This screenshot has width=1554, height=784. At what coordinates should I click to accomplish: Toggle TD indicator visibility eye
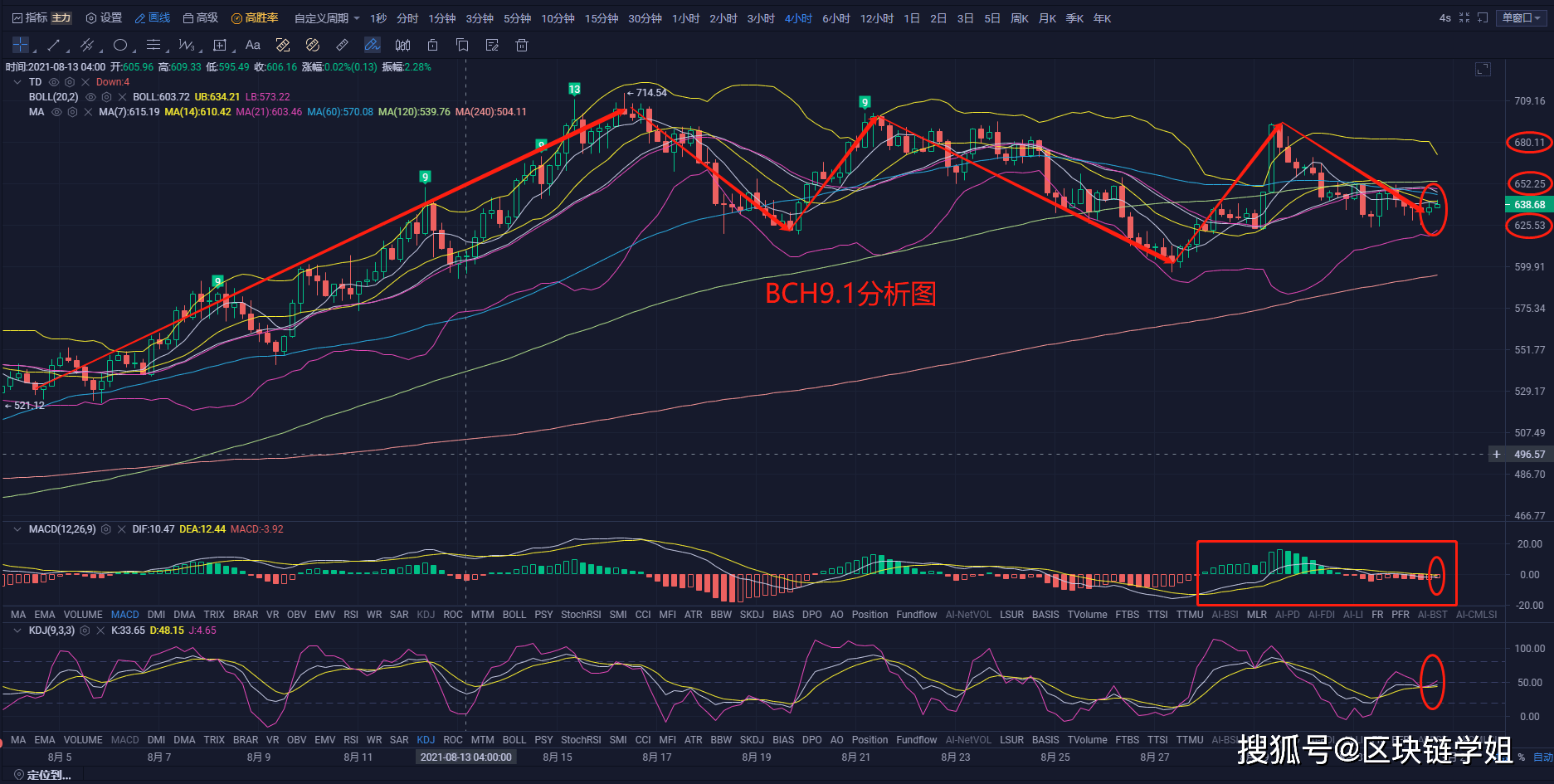pos(54,82)
